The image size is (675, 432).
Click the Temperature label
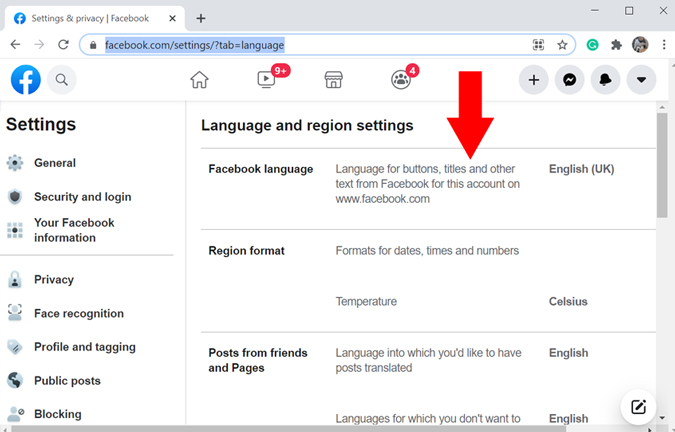pyautogui.click(x=366, y=302)
